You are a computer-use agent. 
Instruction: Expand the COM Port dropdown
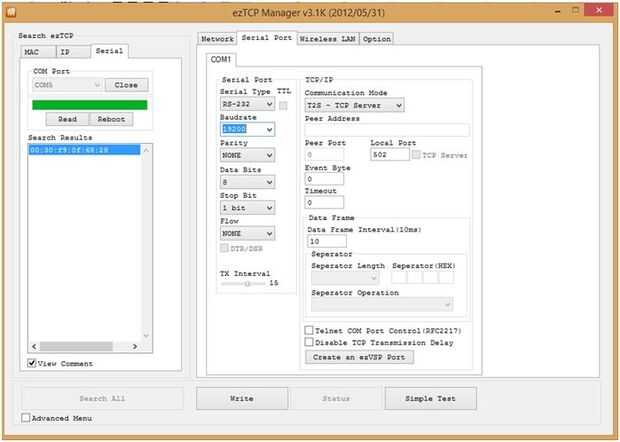67,85
